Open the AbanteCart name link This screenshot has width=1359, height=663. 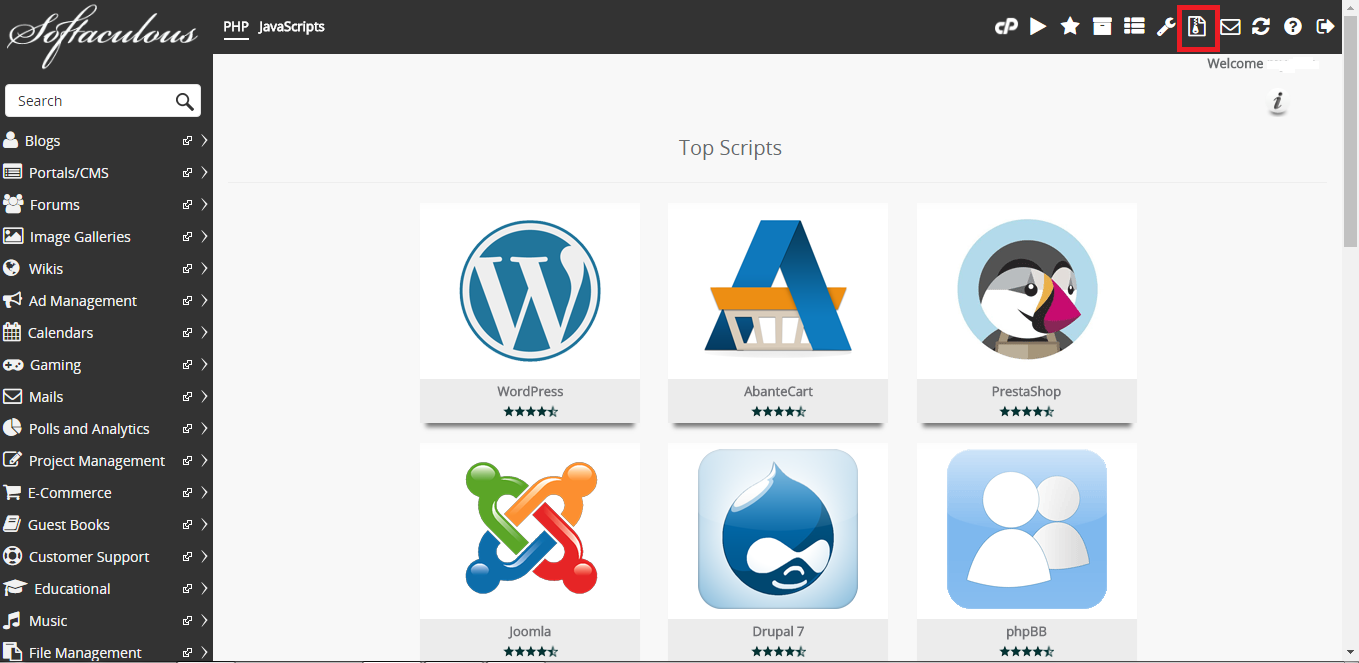[778, 391]
